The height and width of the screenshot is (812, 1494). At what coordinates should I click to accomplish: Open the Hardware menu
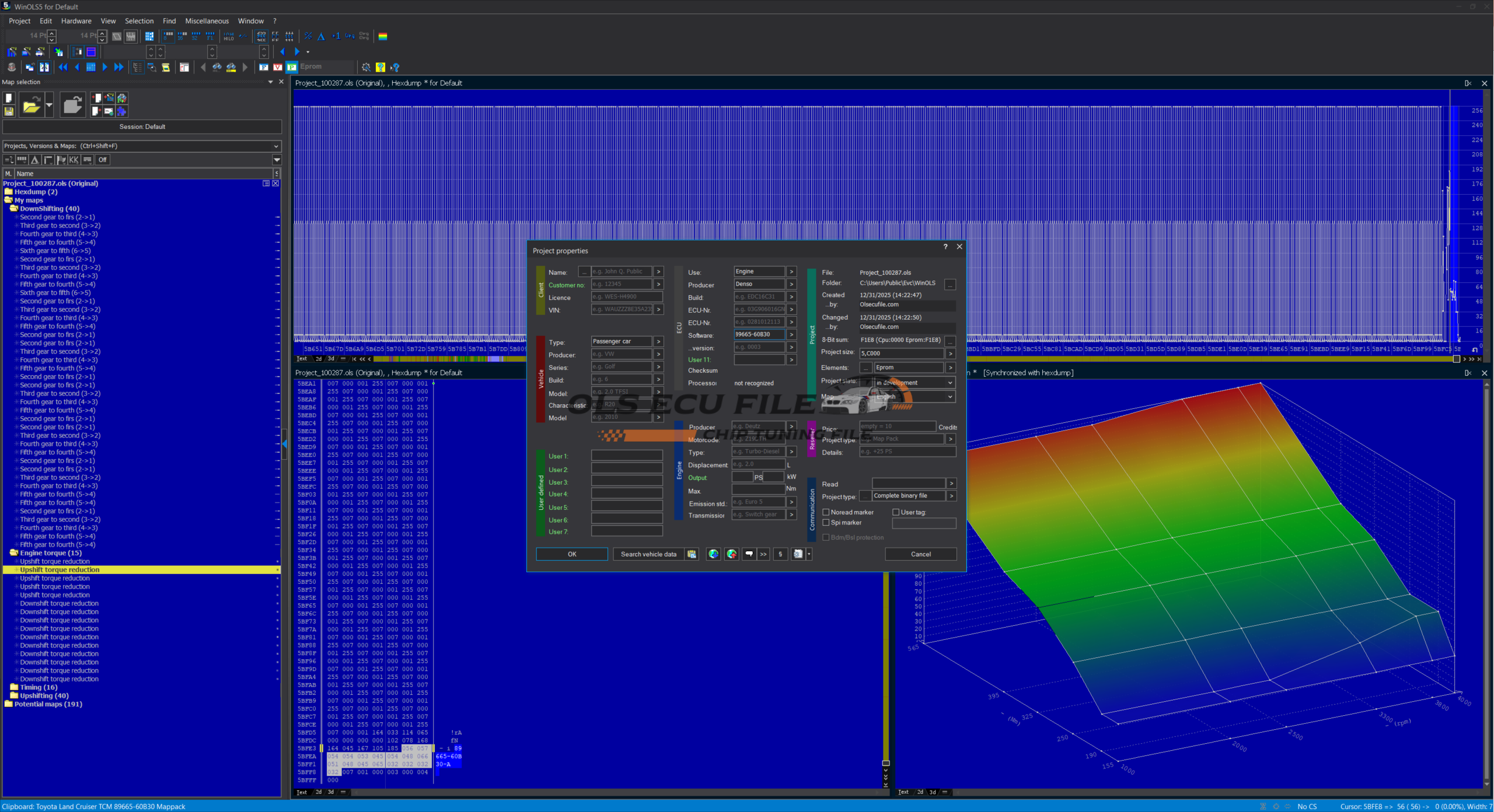pyautogui.click(x=76, y=21)
